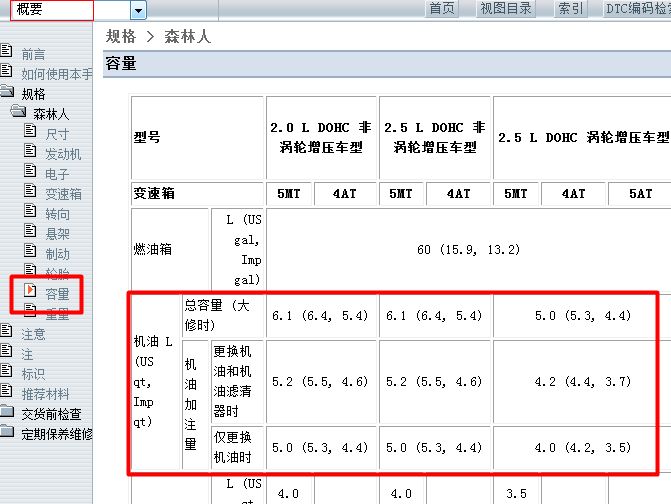Screen dimensions: 671x504
Task: Click the 更换机油和机油滤清器时 cell
Action: point(237,382)
